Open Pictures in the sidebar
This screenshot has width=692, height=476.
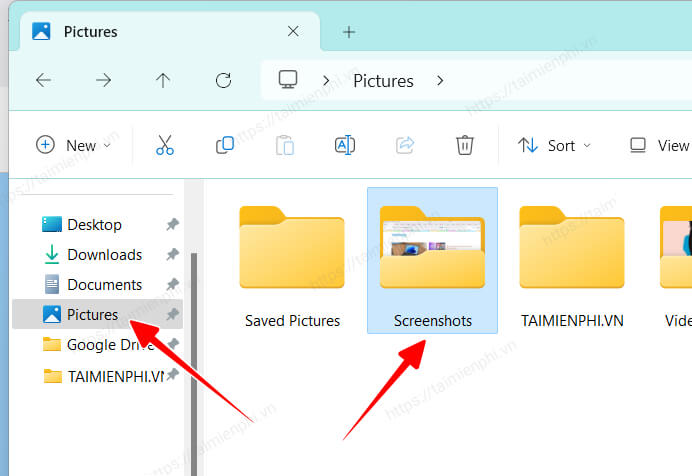(x=92, y=315)
